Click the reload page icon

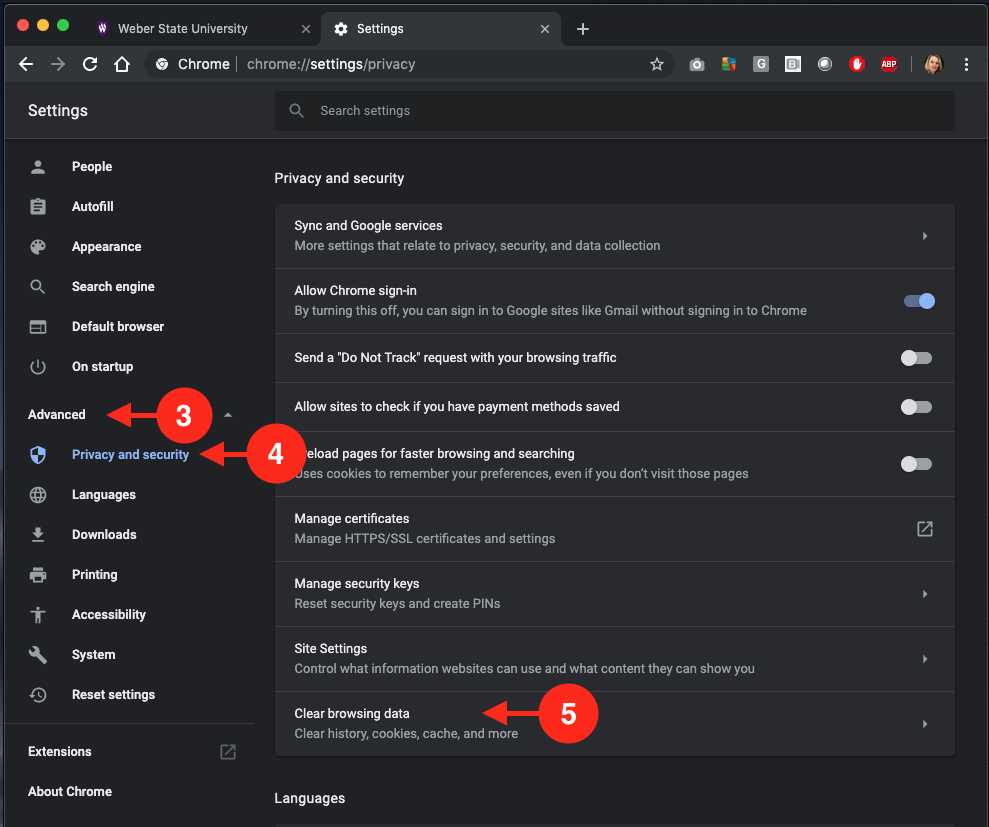click(x=90, y=64)
